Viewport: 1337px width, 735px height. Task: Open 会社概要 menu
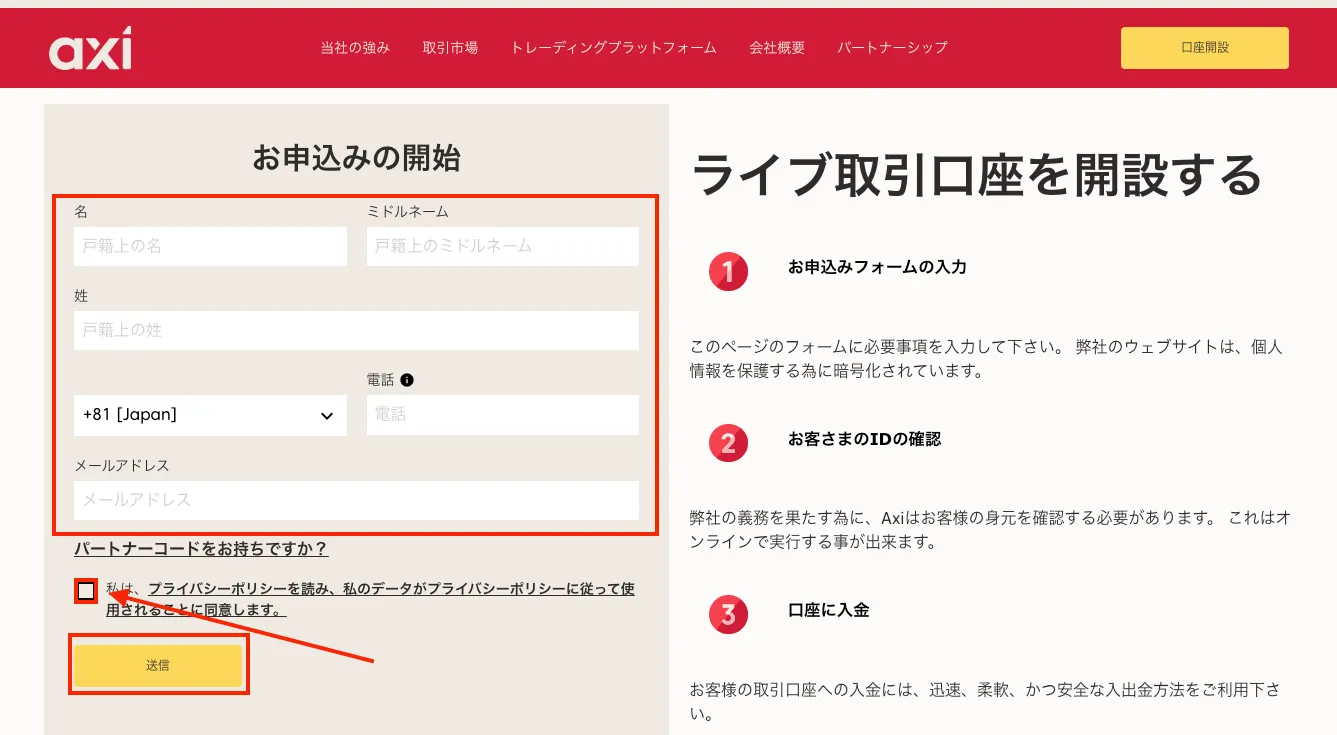[777, 48]
